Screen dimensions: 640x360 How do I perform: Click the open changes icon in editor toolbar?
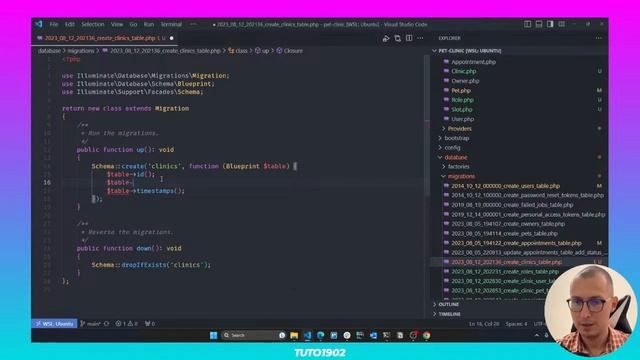point(398,38)
